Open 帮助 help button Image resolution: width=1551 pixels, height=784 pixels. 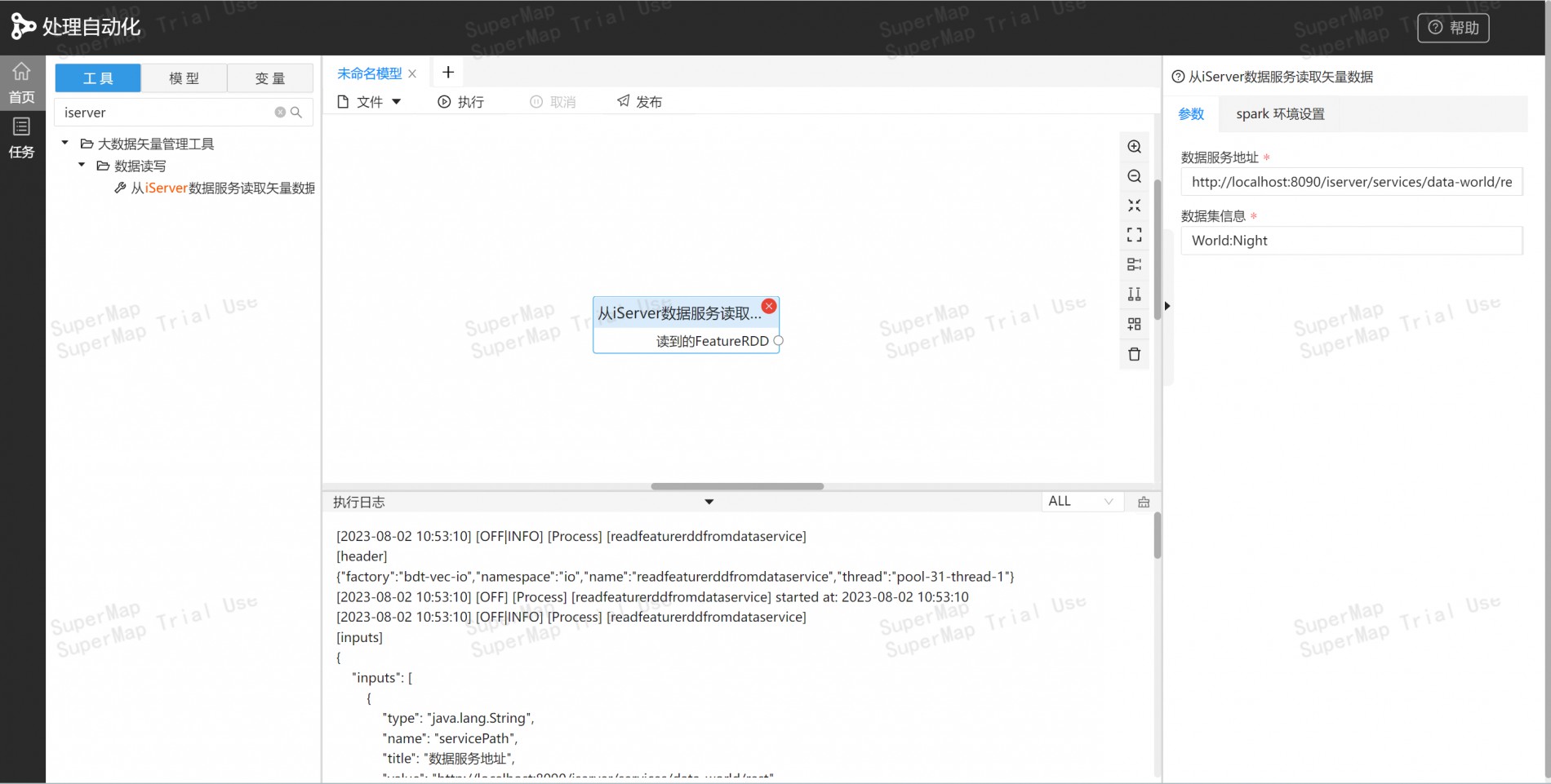tap(1453, 28)
